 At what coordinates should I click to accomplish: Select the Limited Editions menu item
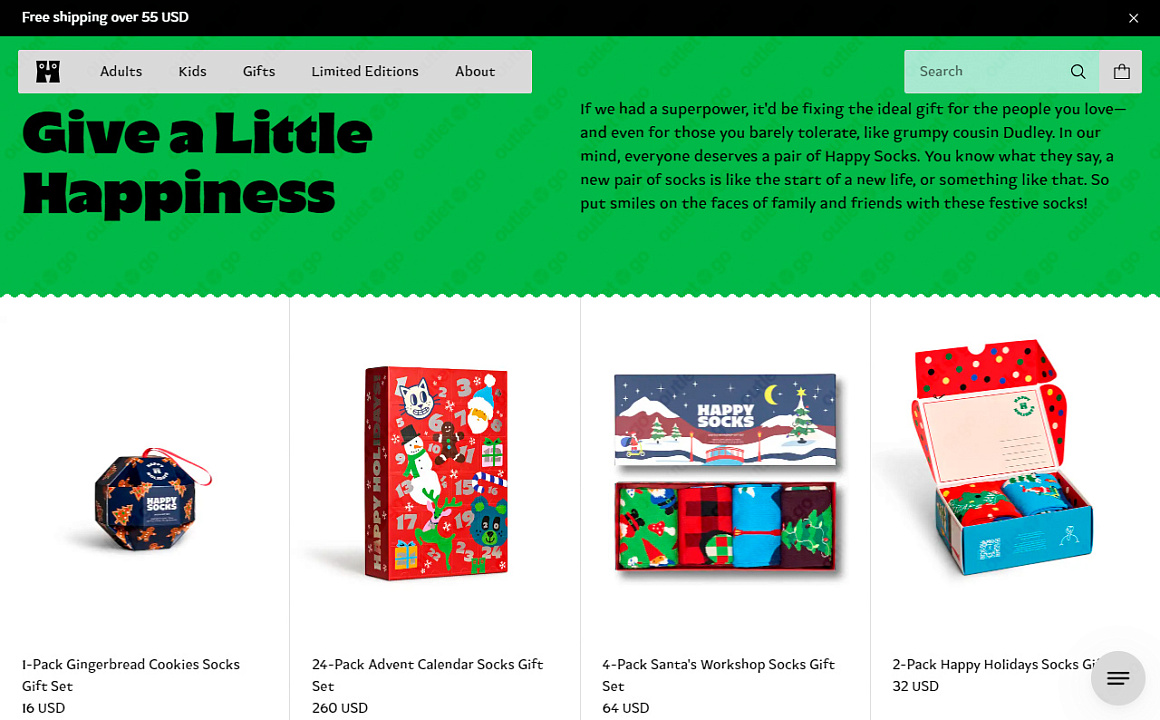(x=365, y=72)
